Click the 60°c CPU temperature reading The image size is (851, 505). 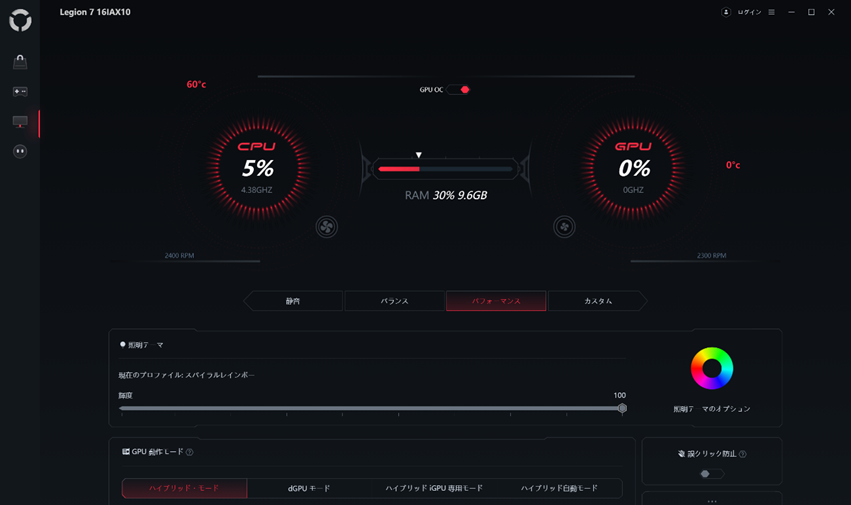point(196,84)
